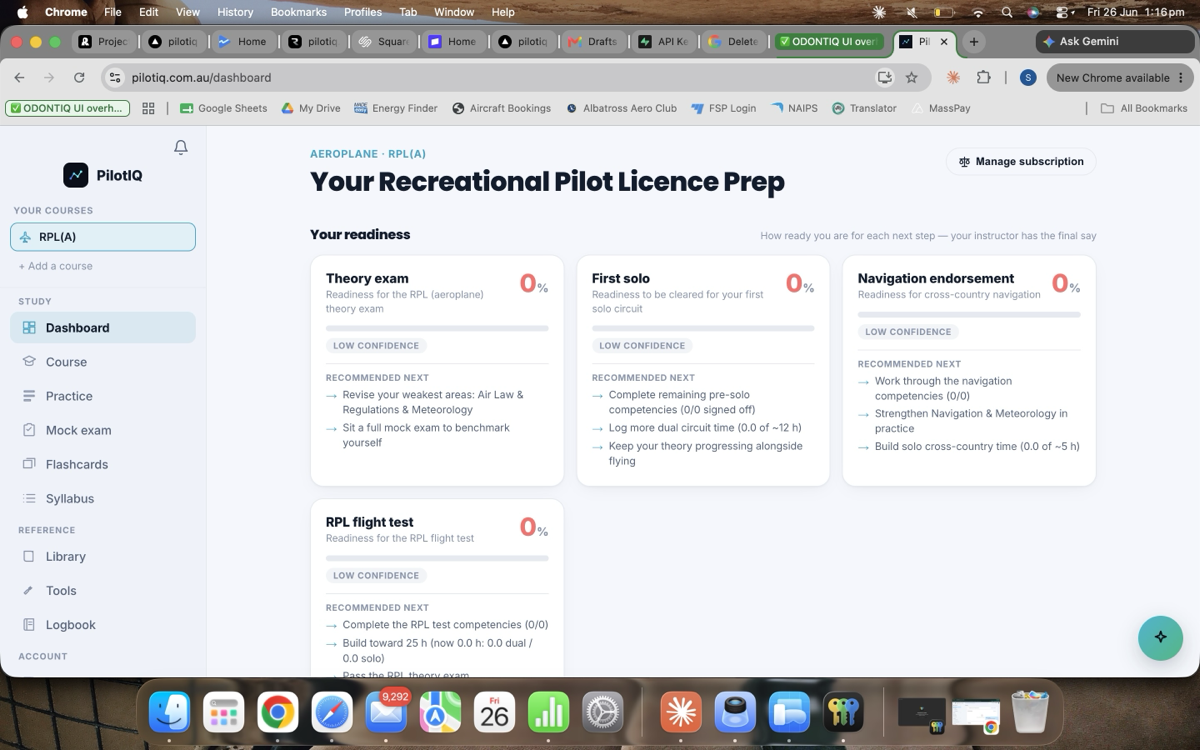Click the Navigation endorsement card title
The image size is (1200, 750).
(x=936, y=279)
